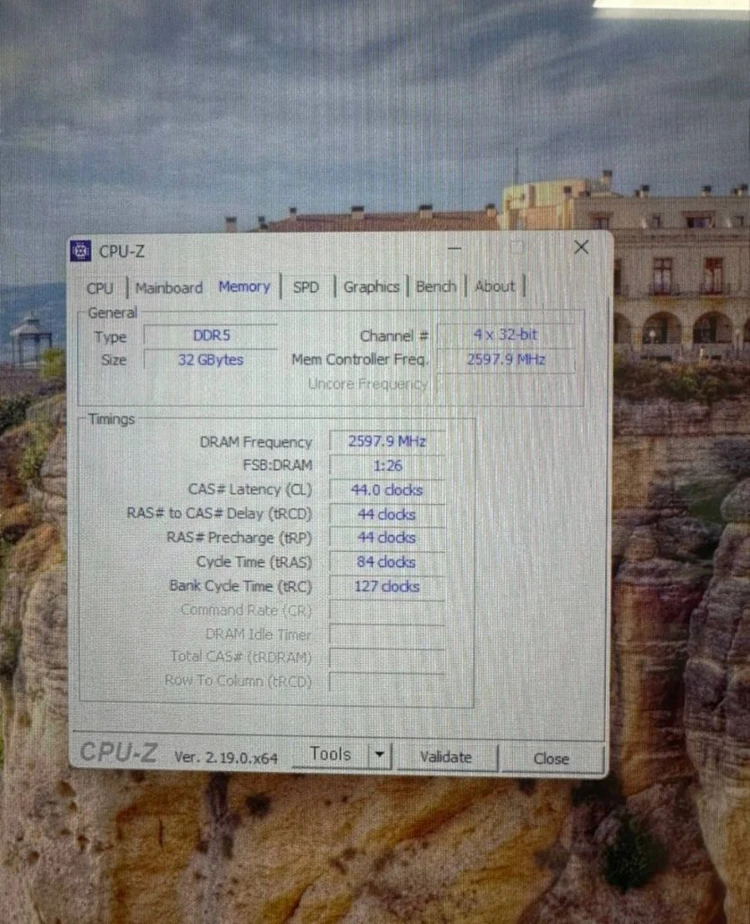Click the tRP 44 clocks value
The width and height of the screenshot is (750, 924).
coord(387,537)
